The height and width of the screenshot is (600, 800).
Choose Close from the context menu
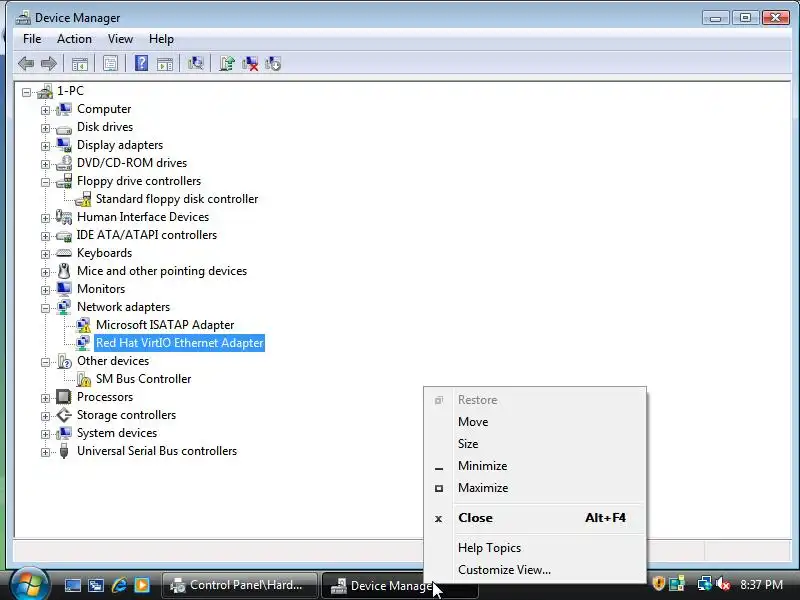(535, 518)
